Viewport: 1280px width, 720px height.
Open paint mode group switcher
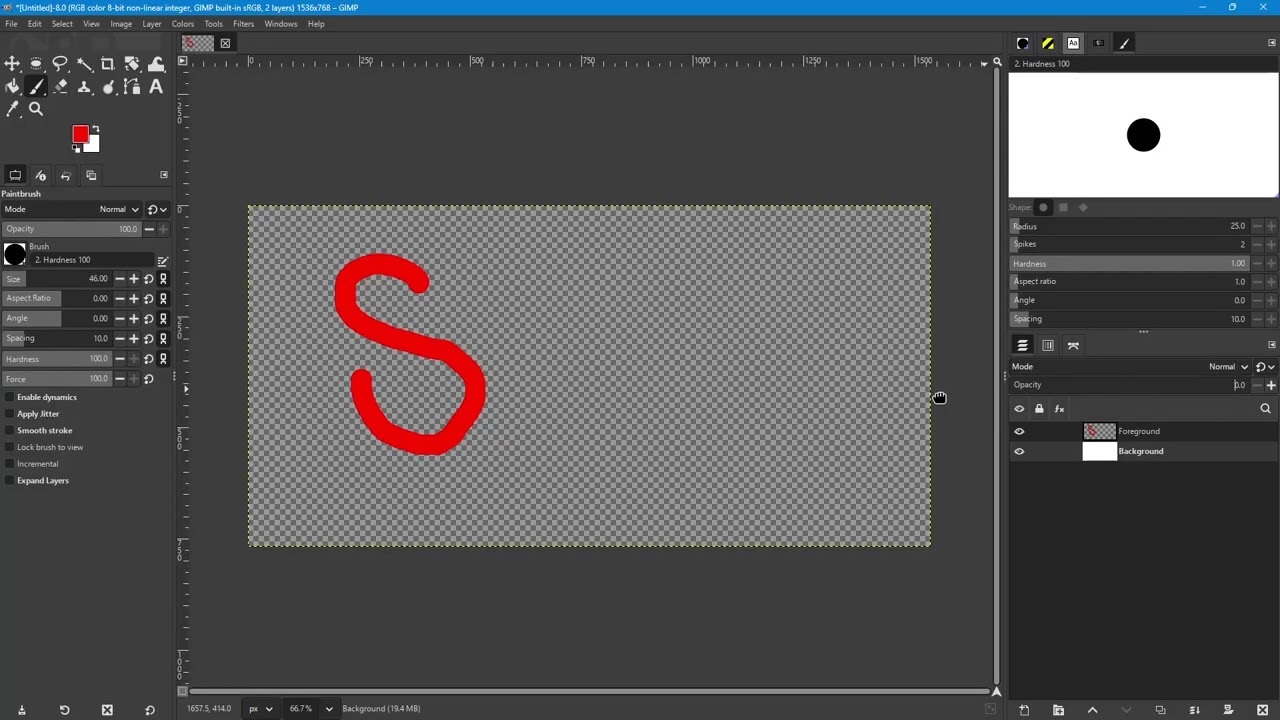(x=157, y=209)
